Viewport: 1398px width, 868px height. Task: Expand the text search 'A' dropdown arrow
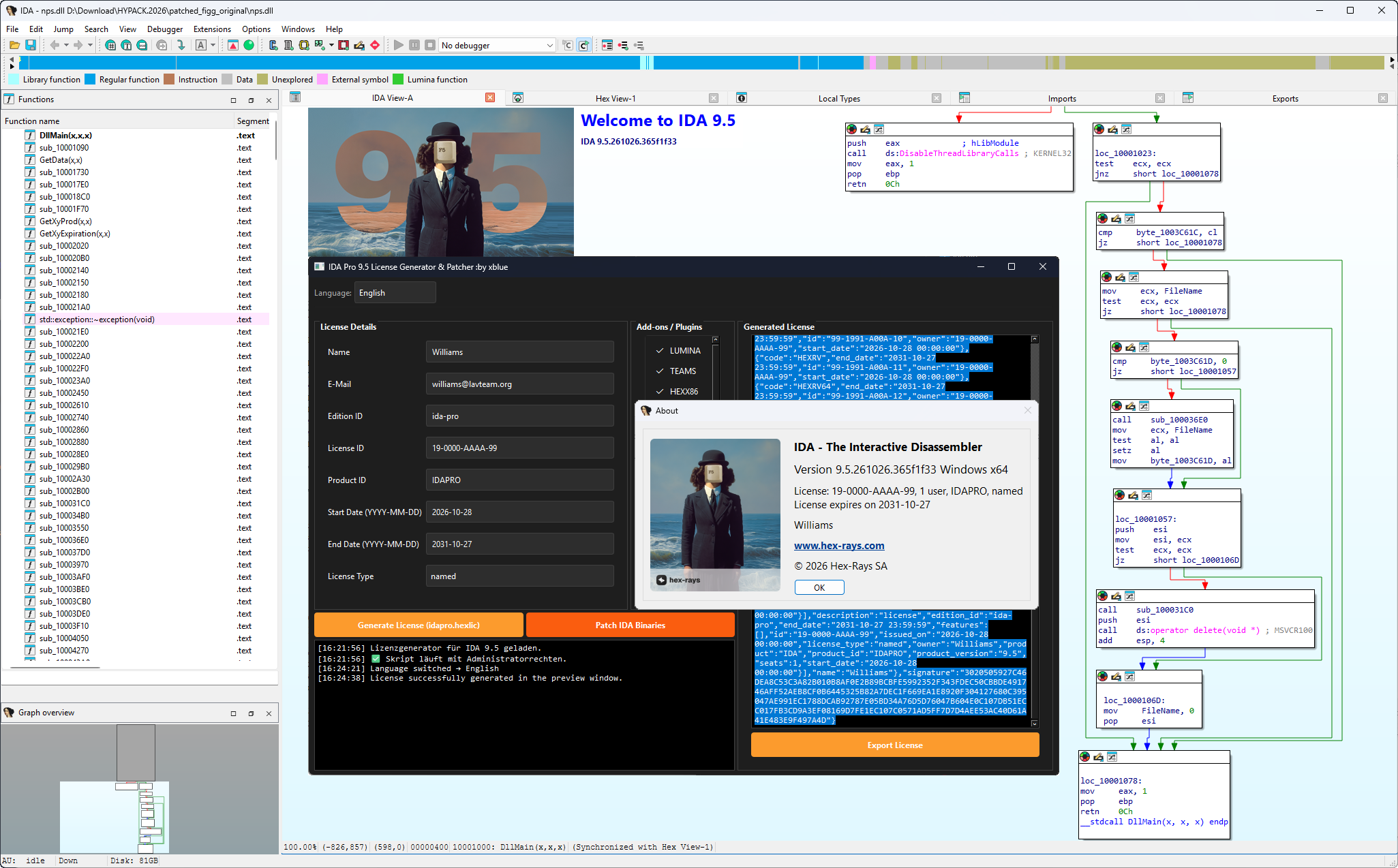coord(213,45)
